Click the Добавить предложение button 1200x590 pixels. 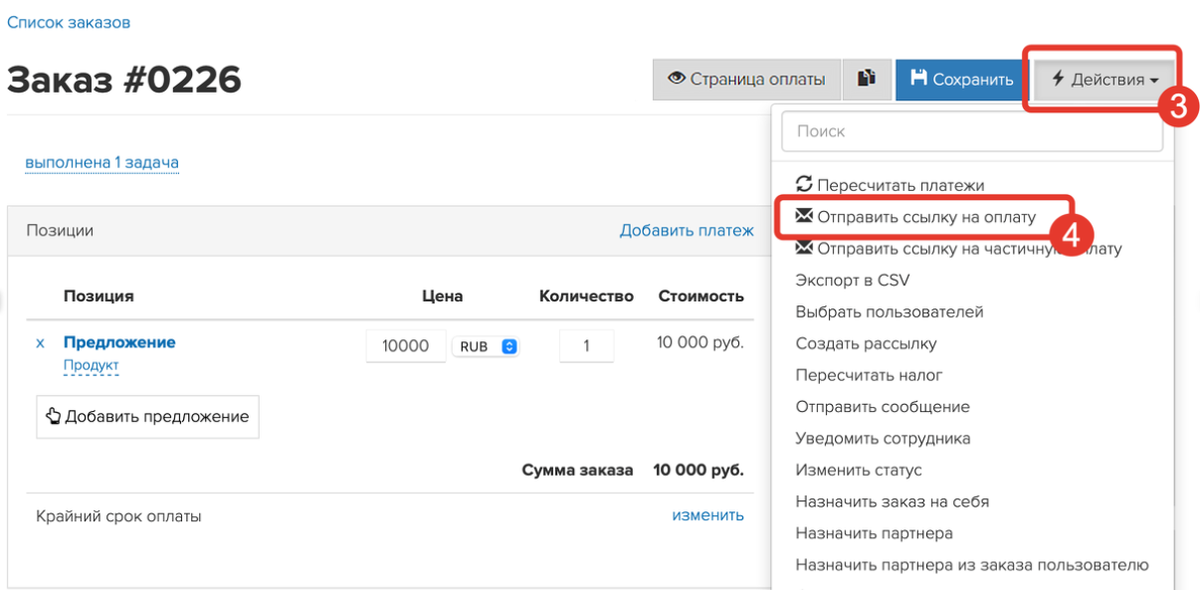click(x=148, y=416)
